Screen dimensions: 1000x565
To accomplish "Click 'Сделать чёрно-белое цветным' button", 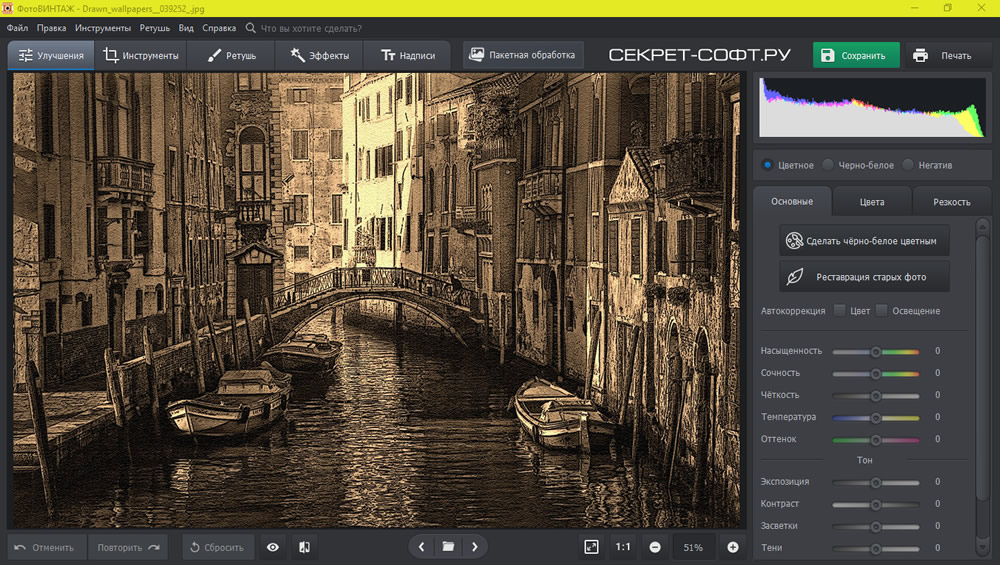I will [864, 240].
